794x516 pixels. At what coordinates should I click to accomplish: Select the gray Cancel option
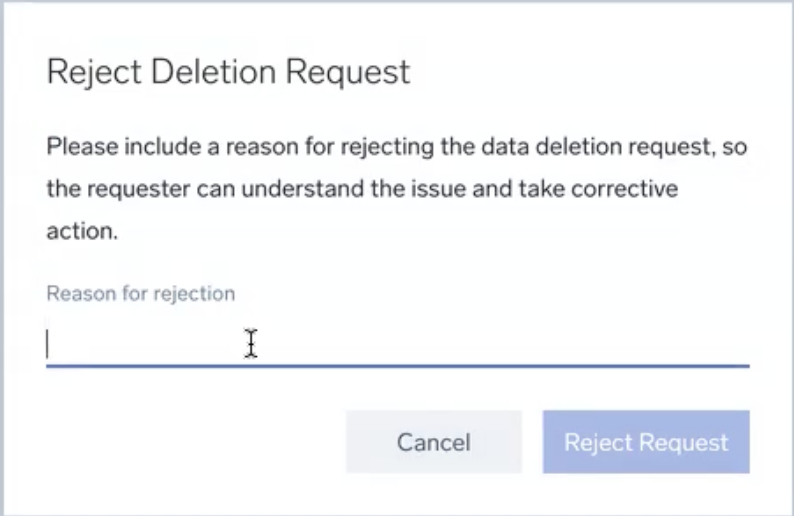[433, 442]
